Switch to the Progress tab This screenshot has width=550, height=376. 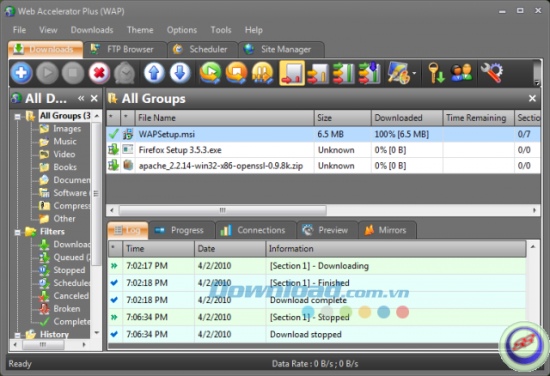click(182, 230)
